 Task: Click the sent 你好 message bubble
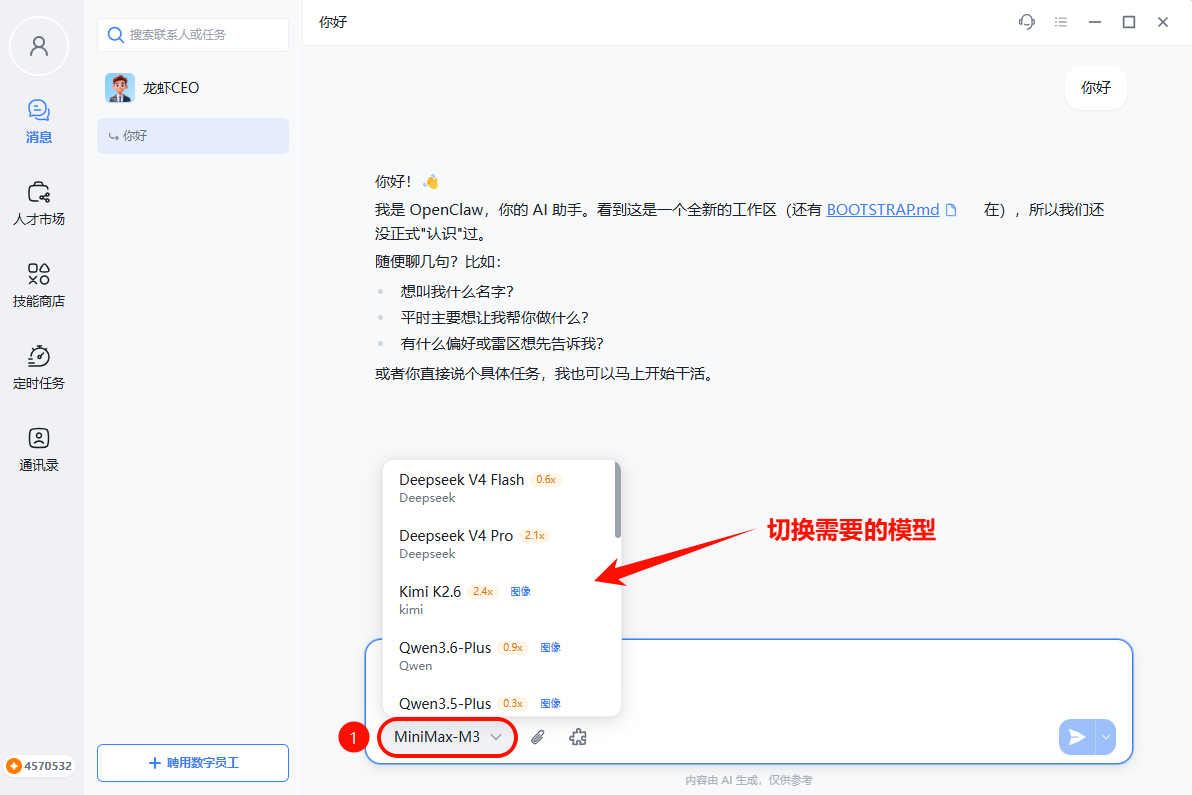coord(1095,88)
